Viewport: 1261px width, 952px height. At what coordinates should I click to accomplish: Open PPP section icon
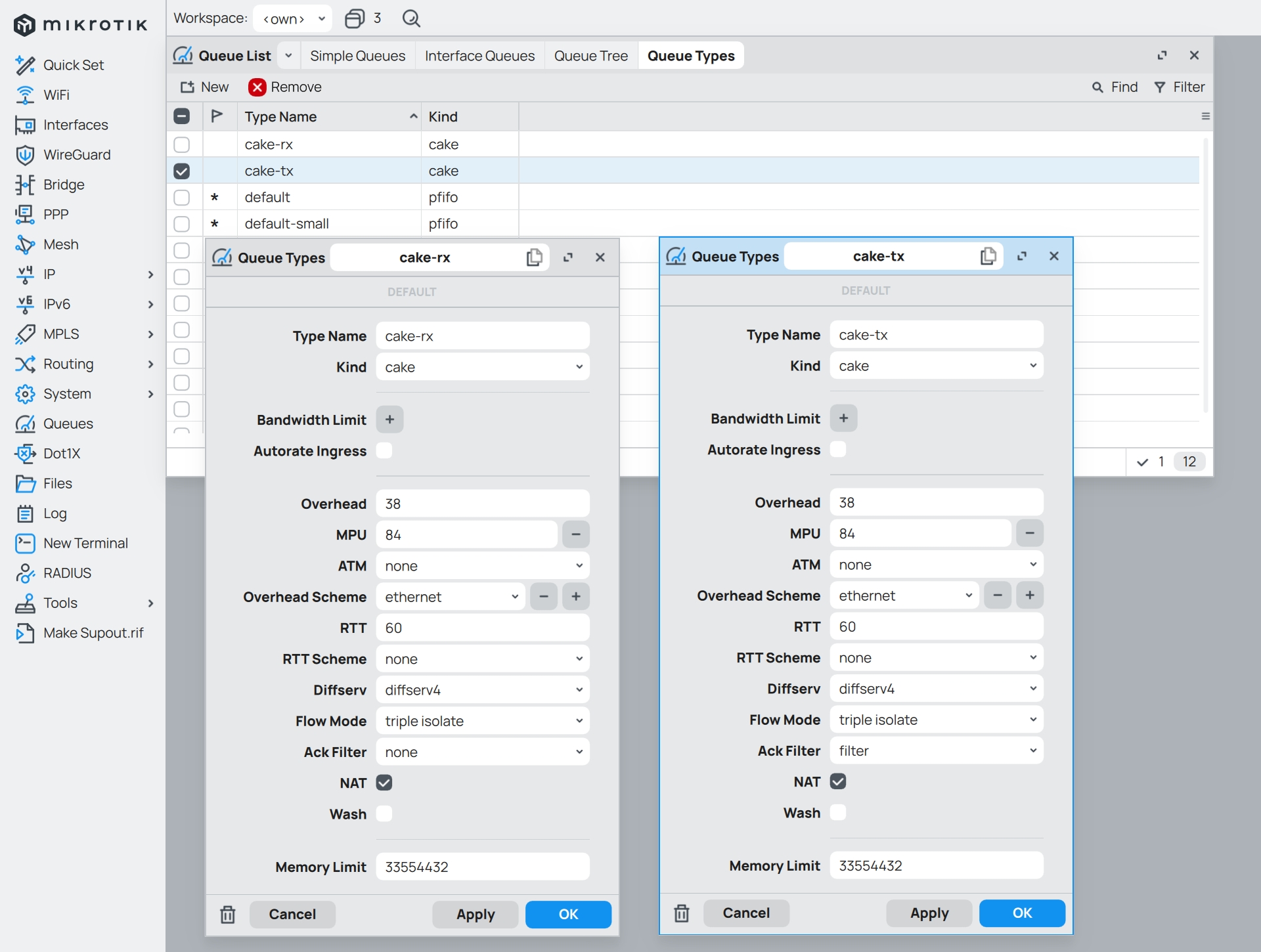pos(25,215)
